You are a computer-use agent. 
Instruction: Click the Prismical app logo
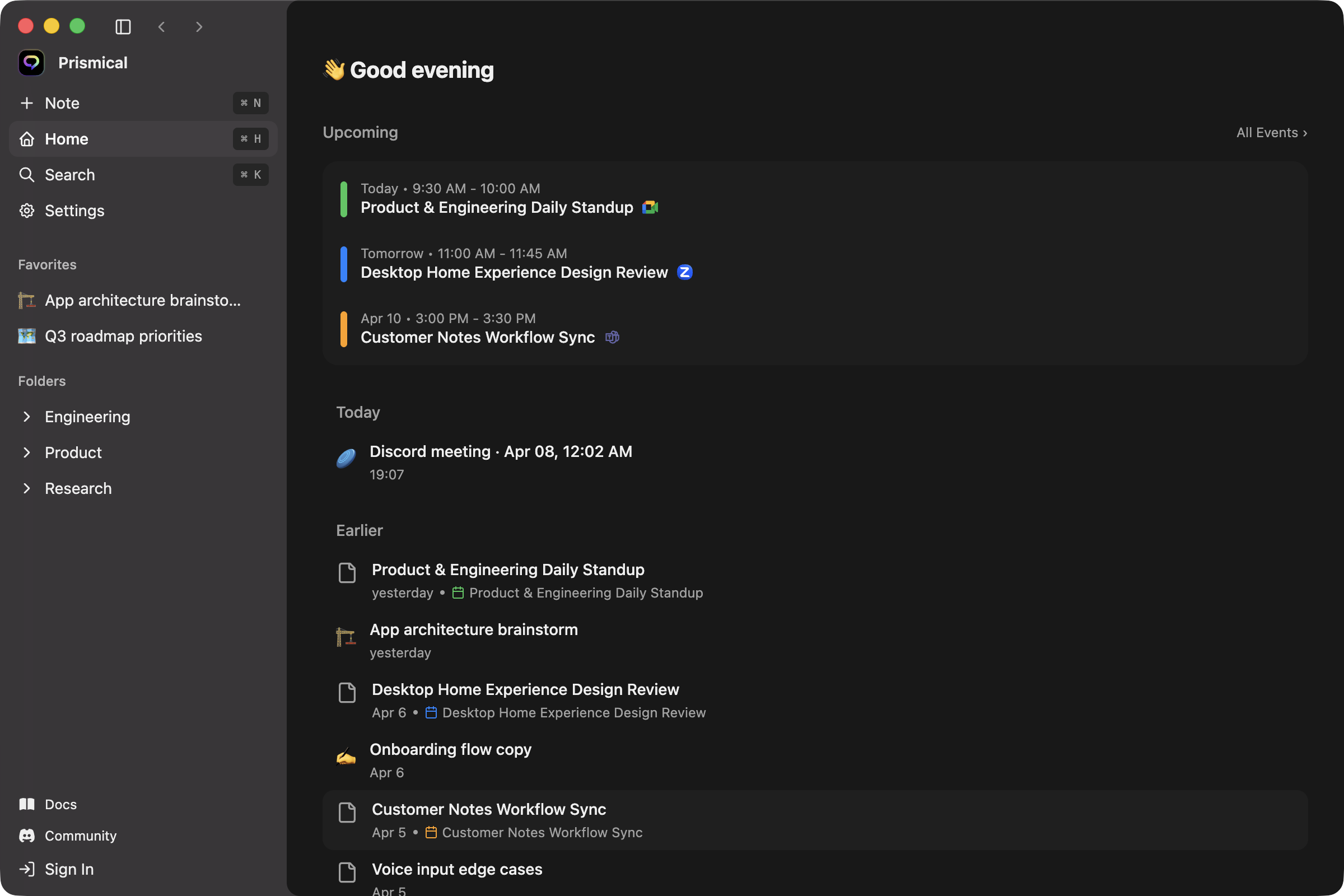pyautogui.click(x=31, y=63)
